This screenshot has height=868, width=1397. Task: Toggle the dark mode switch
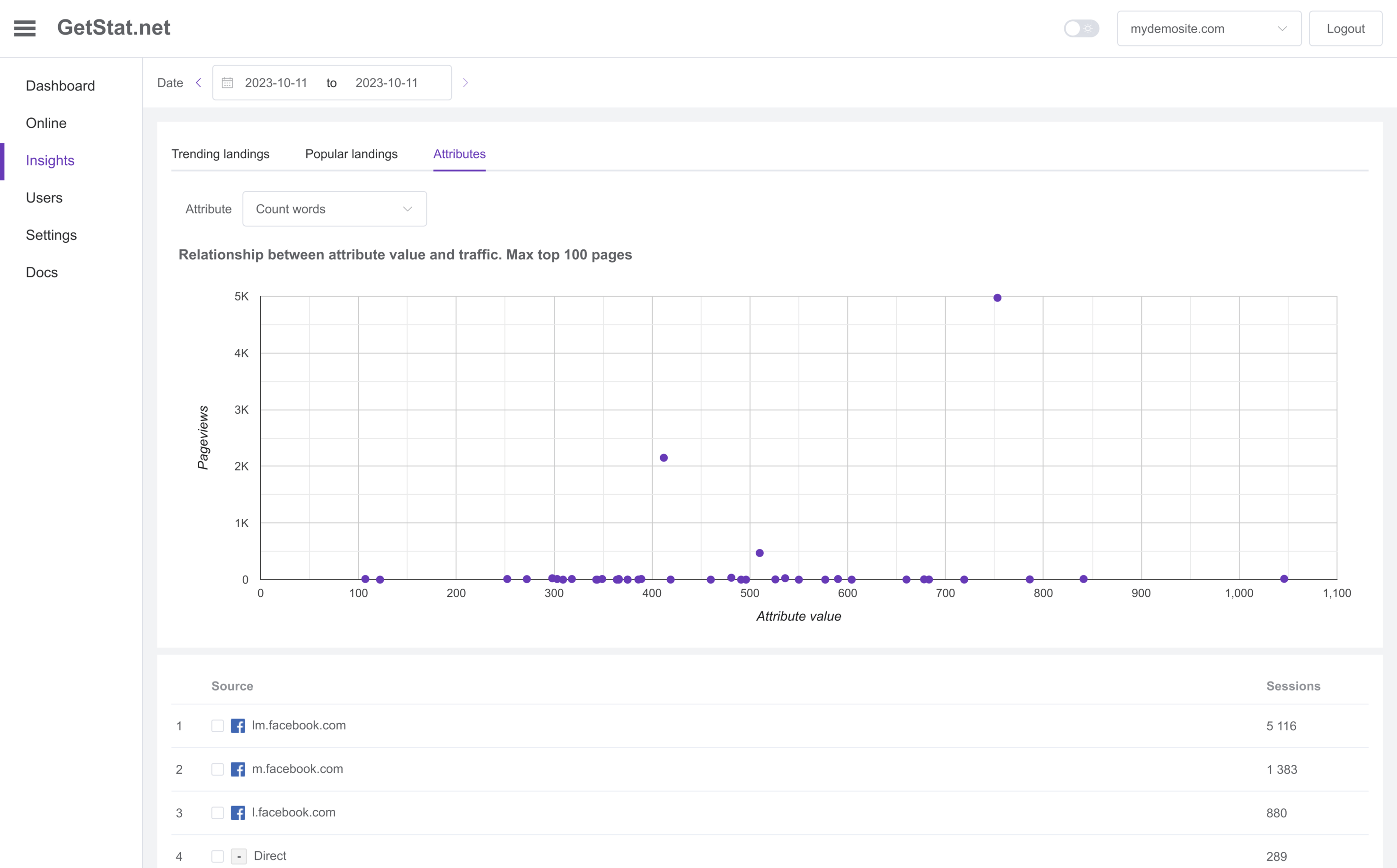coord(1081,28)
